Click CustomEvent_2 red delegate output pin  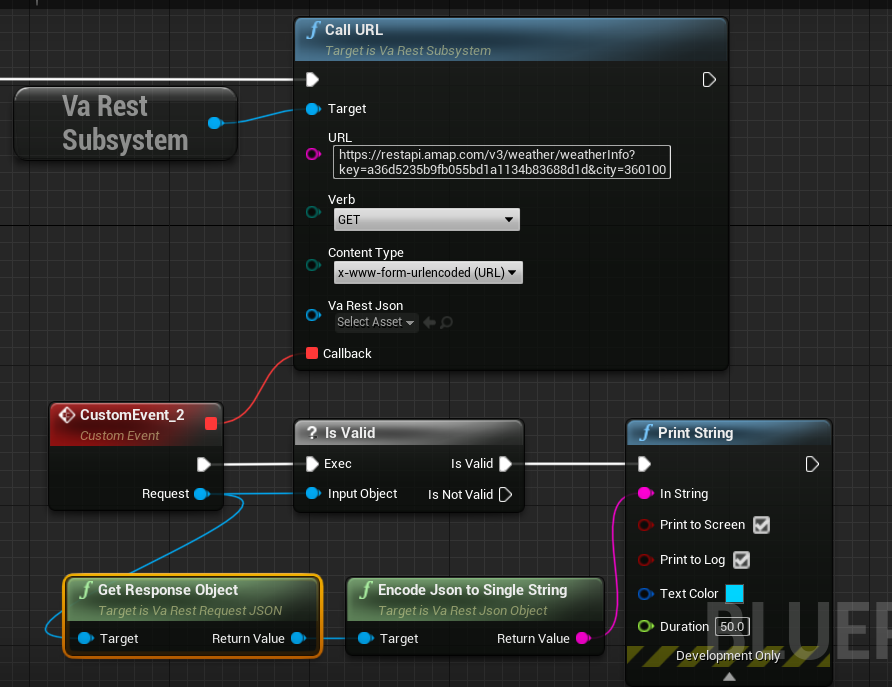coord(210,423)
